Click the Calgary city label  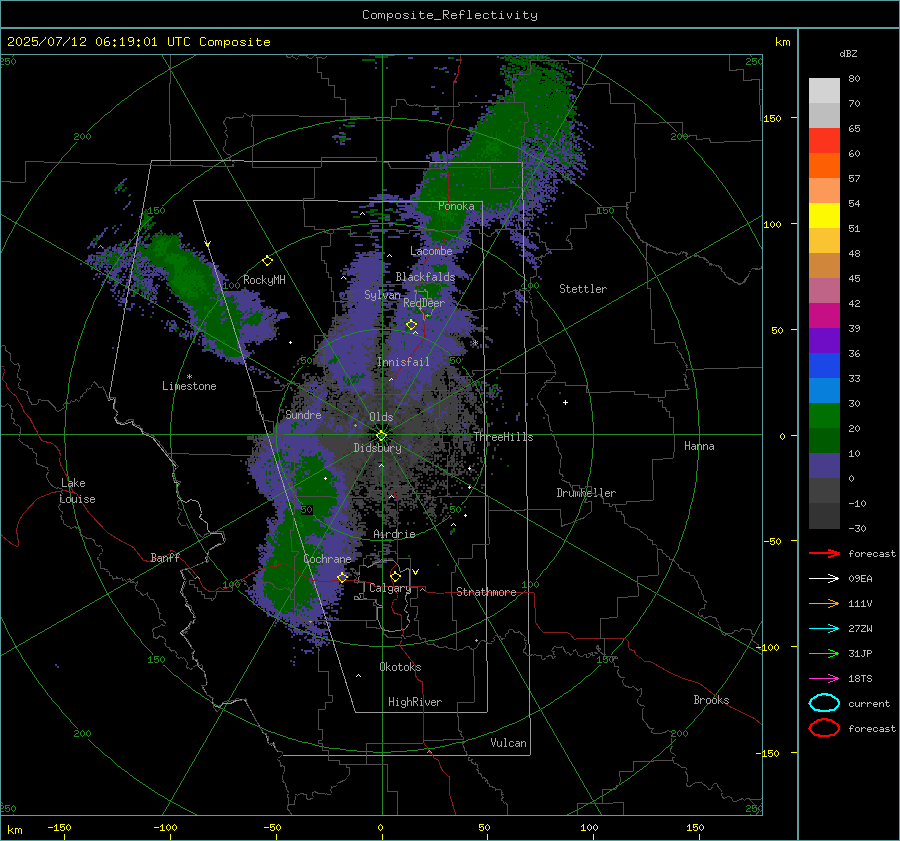tap(390, 588)
